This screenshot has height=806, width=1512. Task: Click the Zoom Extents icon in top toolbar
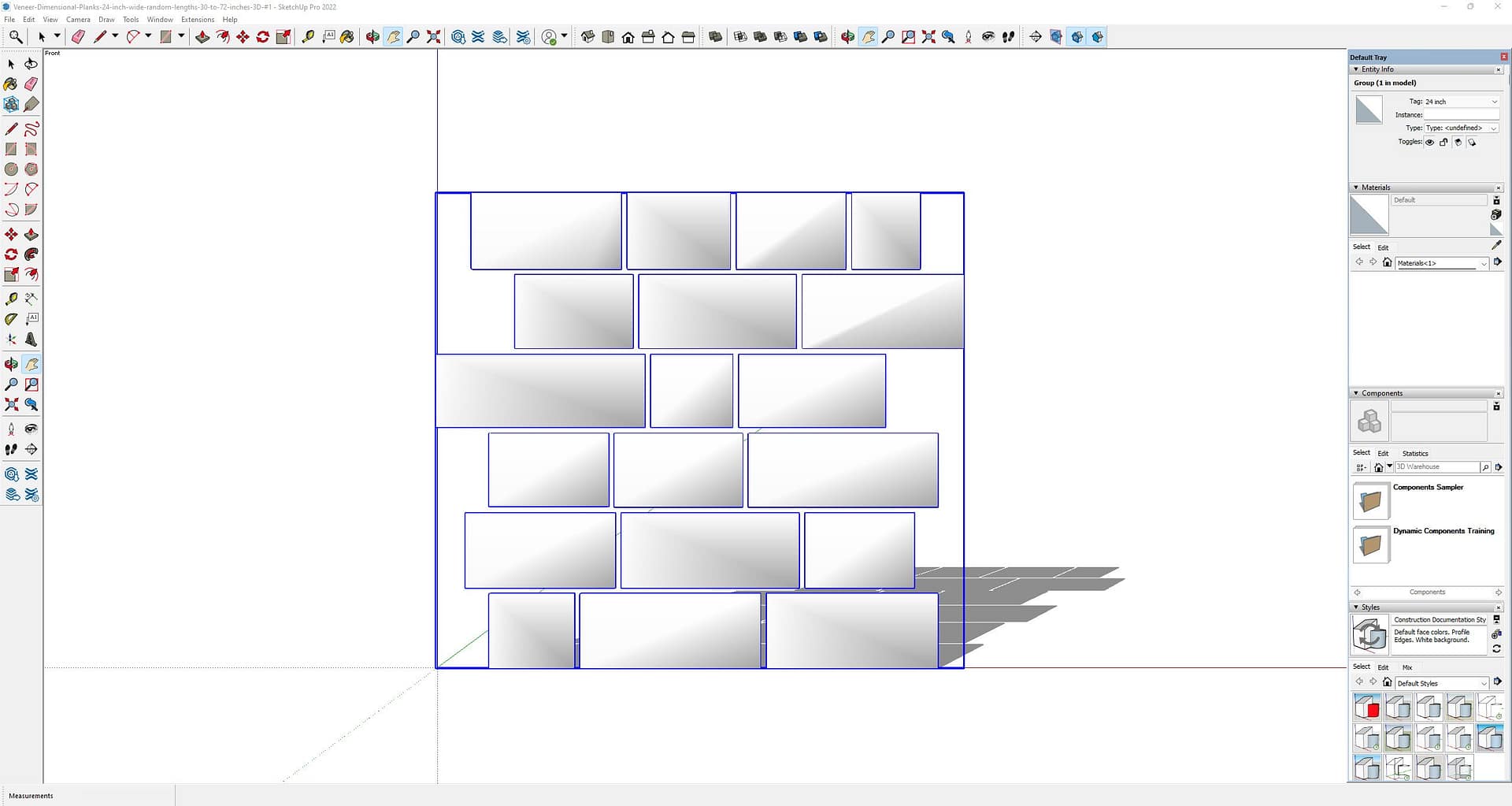click(433, 37)
